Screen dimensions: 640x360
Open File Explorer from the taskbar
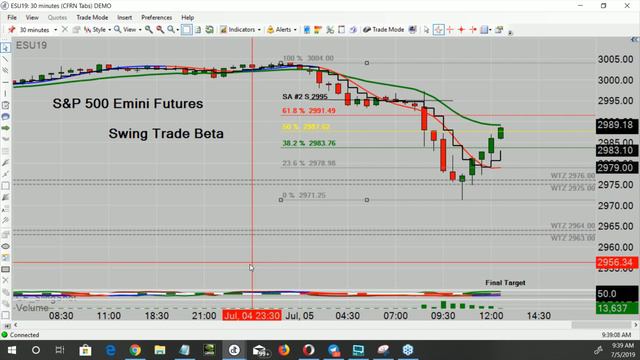click(x=160, y=350)
